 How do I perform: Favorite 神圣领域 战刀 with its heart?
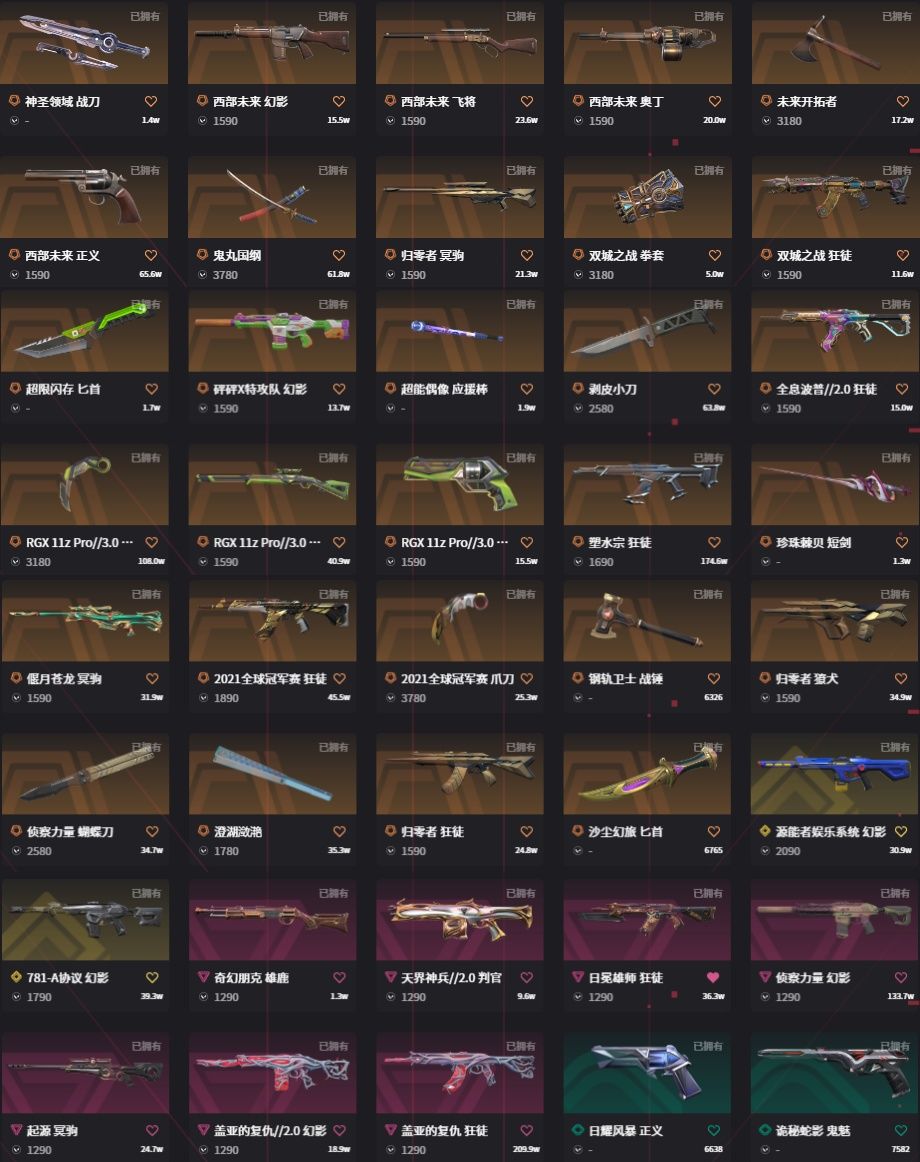(x=150, y=101)
